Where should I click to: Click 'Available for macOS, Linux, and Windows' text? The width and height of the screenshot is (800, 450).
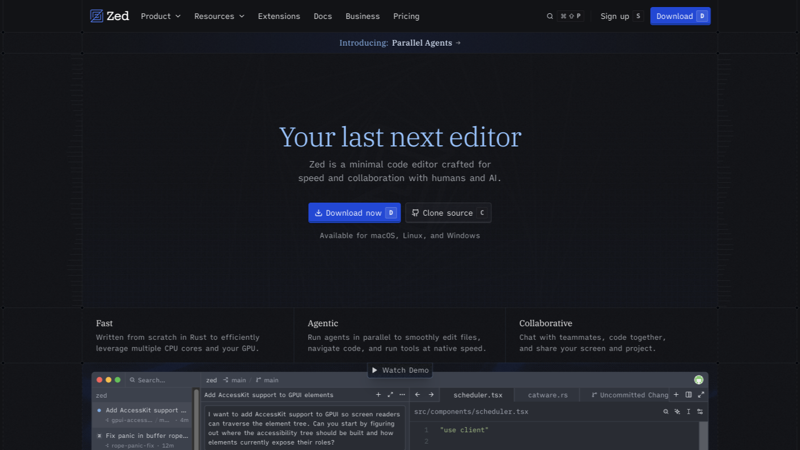tap(399, 236)
